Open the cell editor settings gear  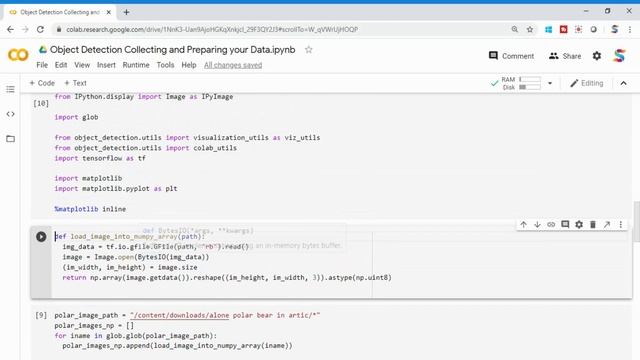(x=579, y=224)
